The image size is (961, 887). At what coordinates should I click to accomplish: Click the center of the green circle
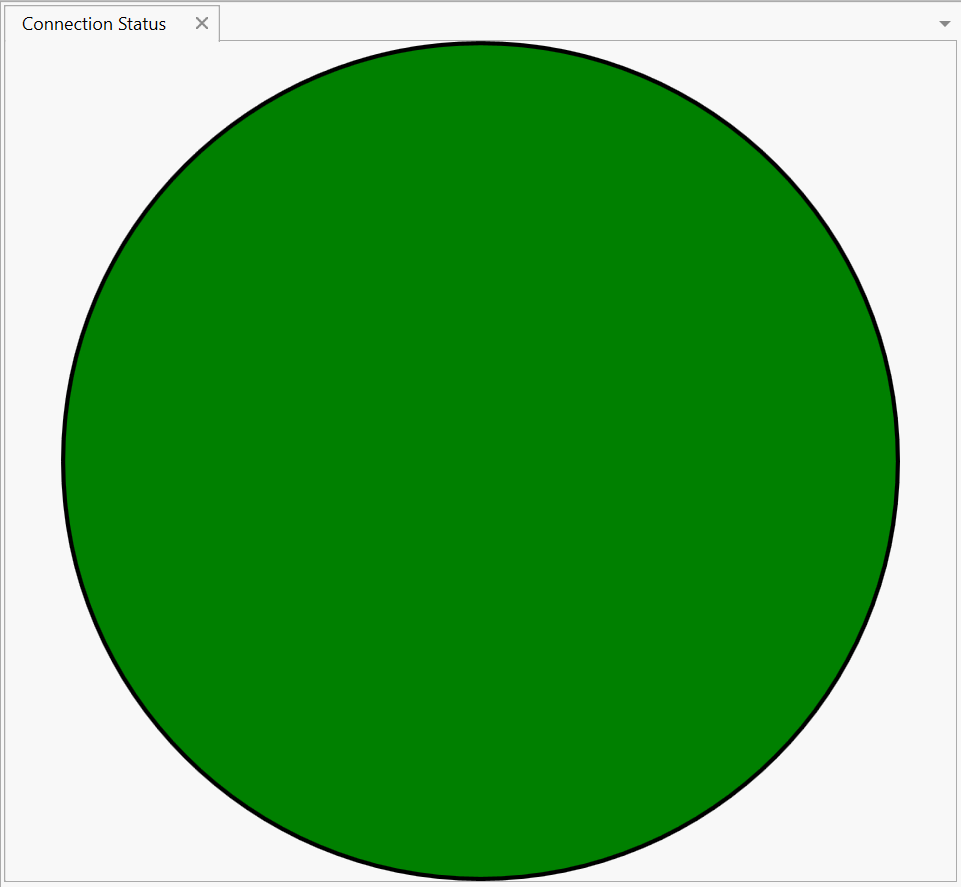480,461
